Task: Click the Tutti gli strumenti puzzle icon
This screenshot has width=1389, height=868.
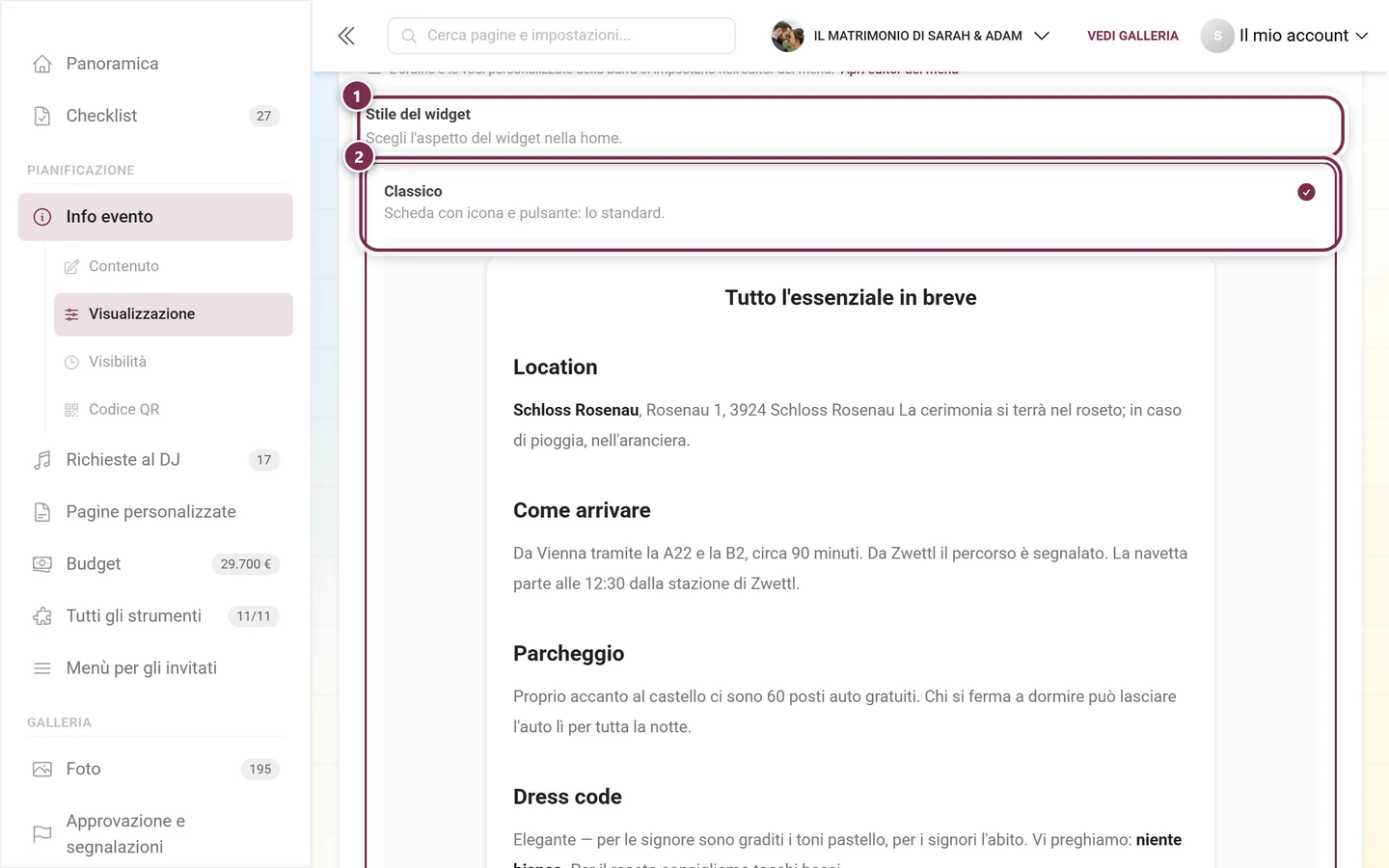Action: 42,616
